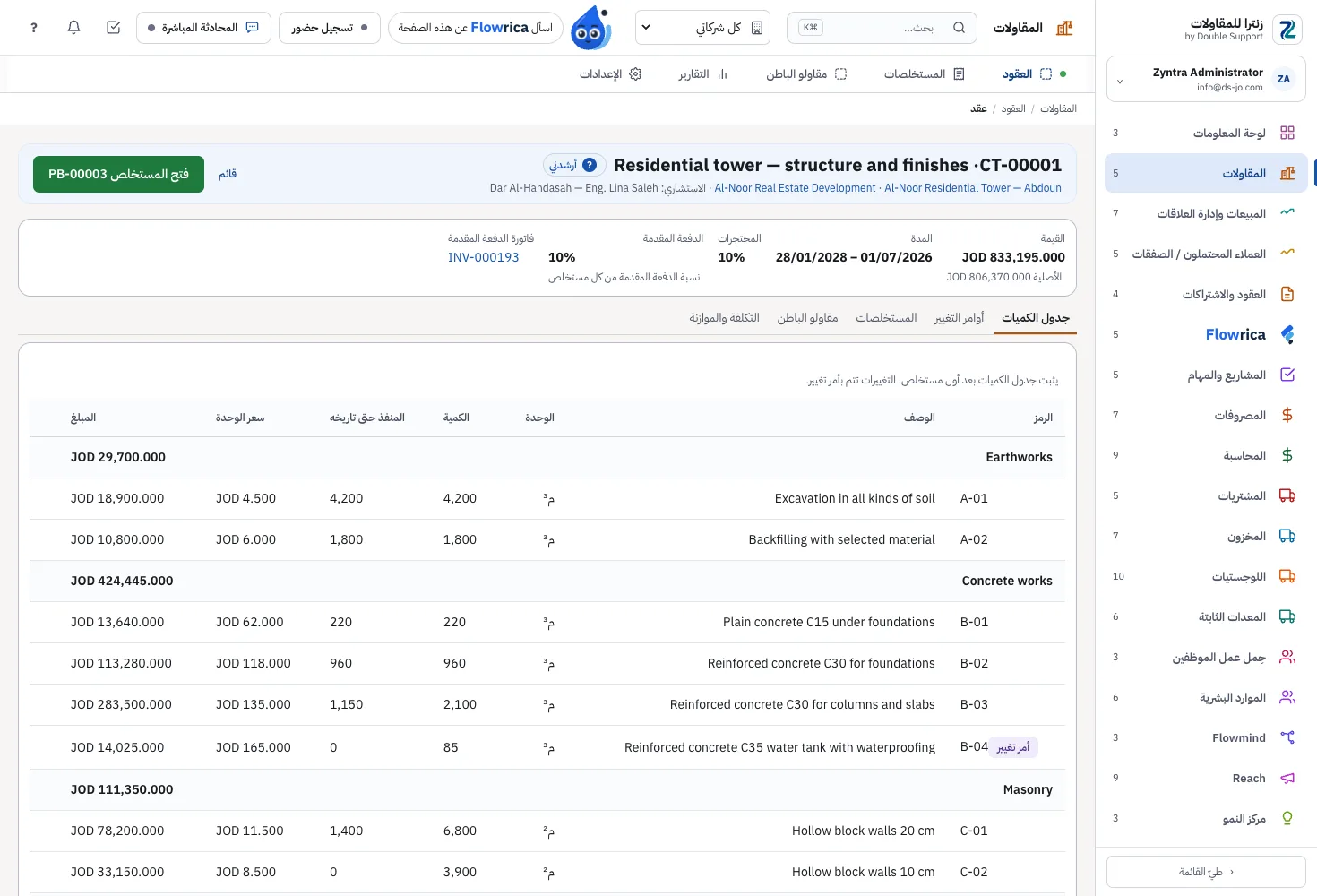Click the قائم status label
1317x896 pixels.
[x=228, y=174]
